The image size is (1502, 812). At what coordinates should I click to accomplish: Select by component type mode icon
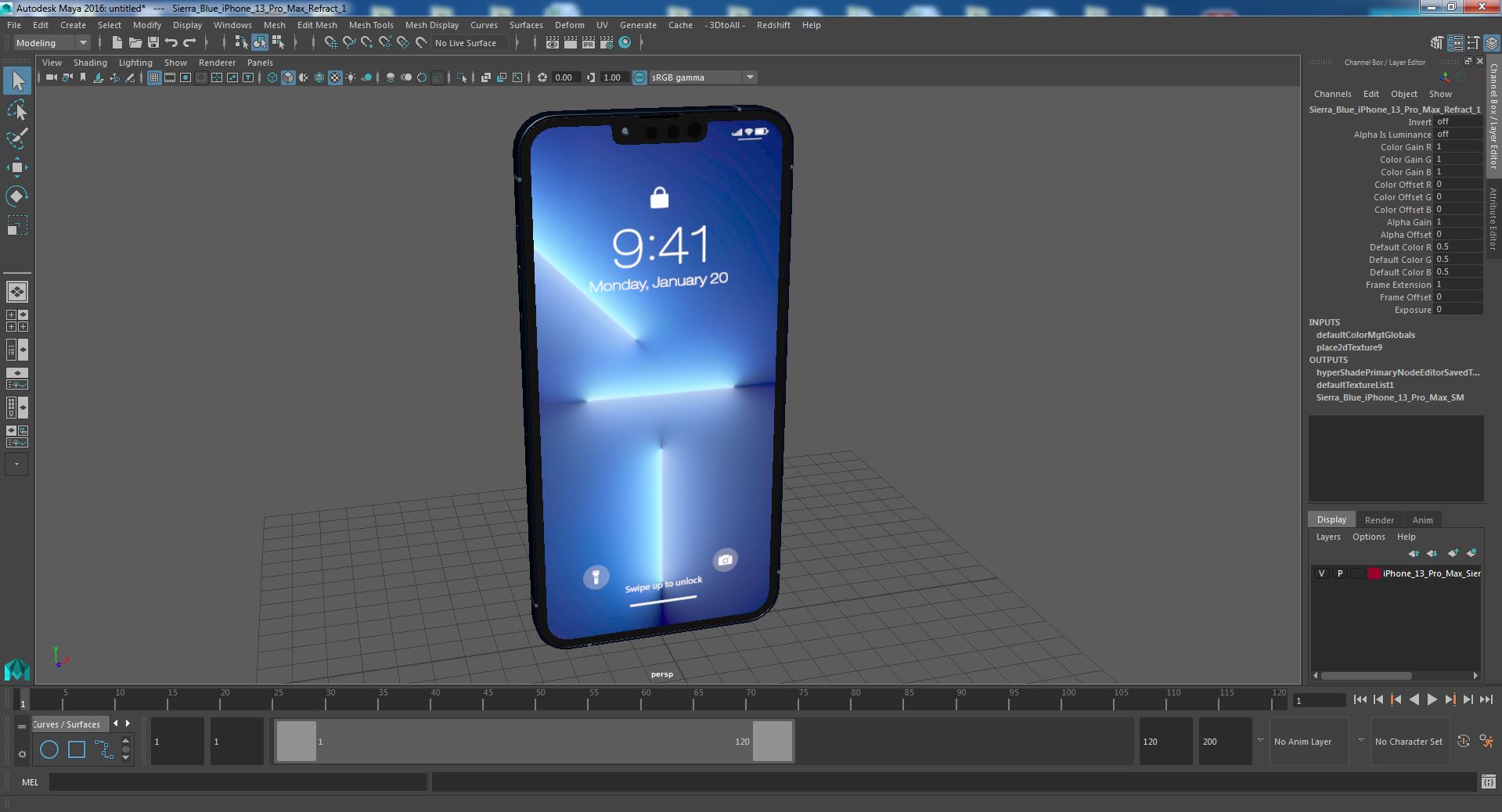[x=278, y=43]
